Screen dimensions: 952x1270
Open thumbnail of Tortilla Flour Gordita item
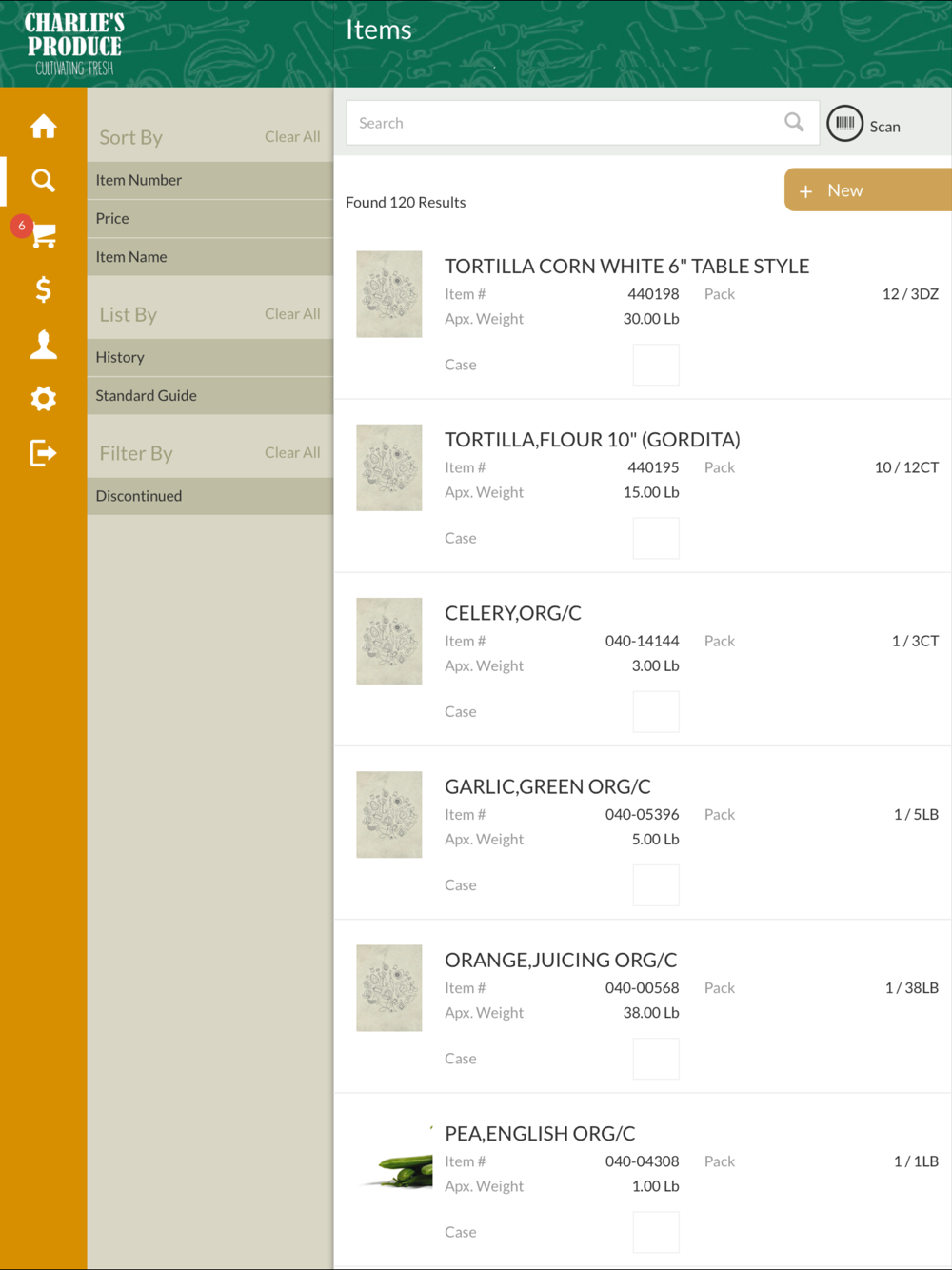tap(389, 467)
